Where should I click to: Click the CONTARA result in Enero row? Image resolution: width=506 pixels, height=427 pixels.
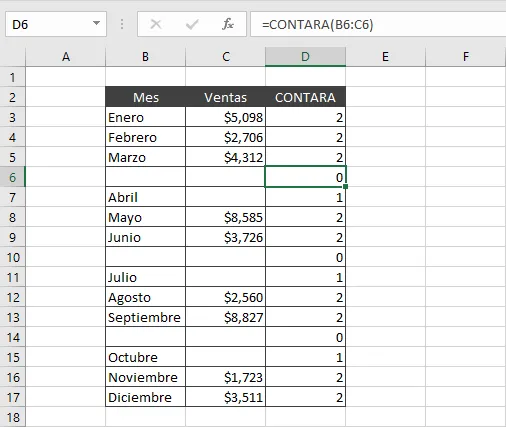point(305,117)
